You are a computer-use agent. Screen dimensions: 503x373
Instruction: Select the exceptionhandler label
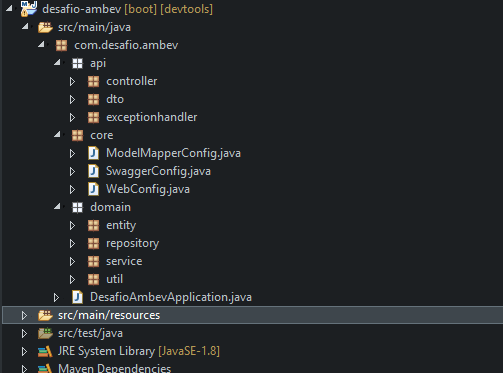(152, 117)
